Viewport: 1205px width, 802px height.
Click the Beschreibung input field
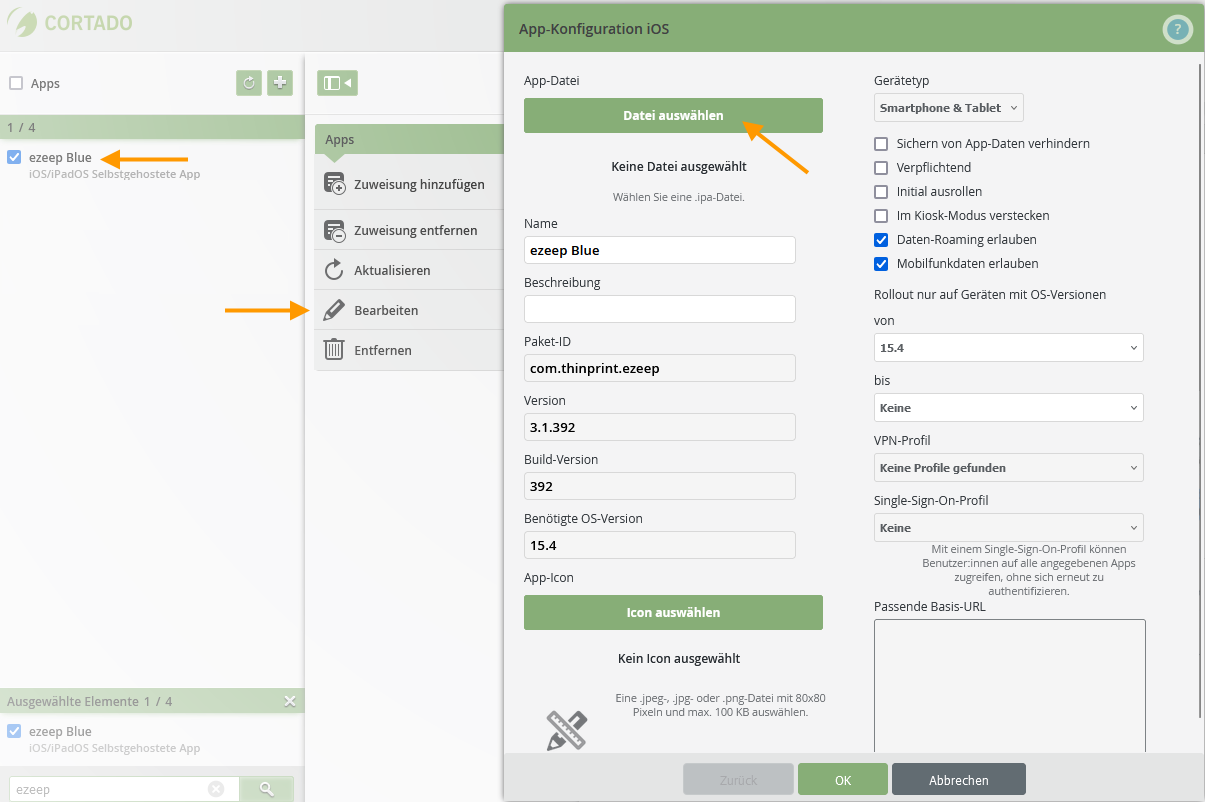click(660, 309)
